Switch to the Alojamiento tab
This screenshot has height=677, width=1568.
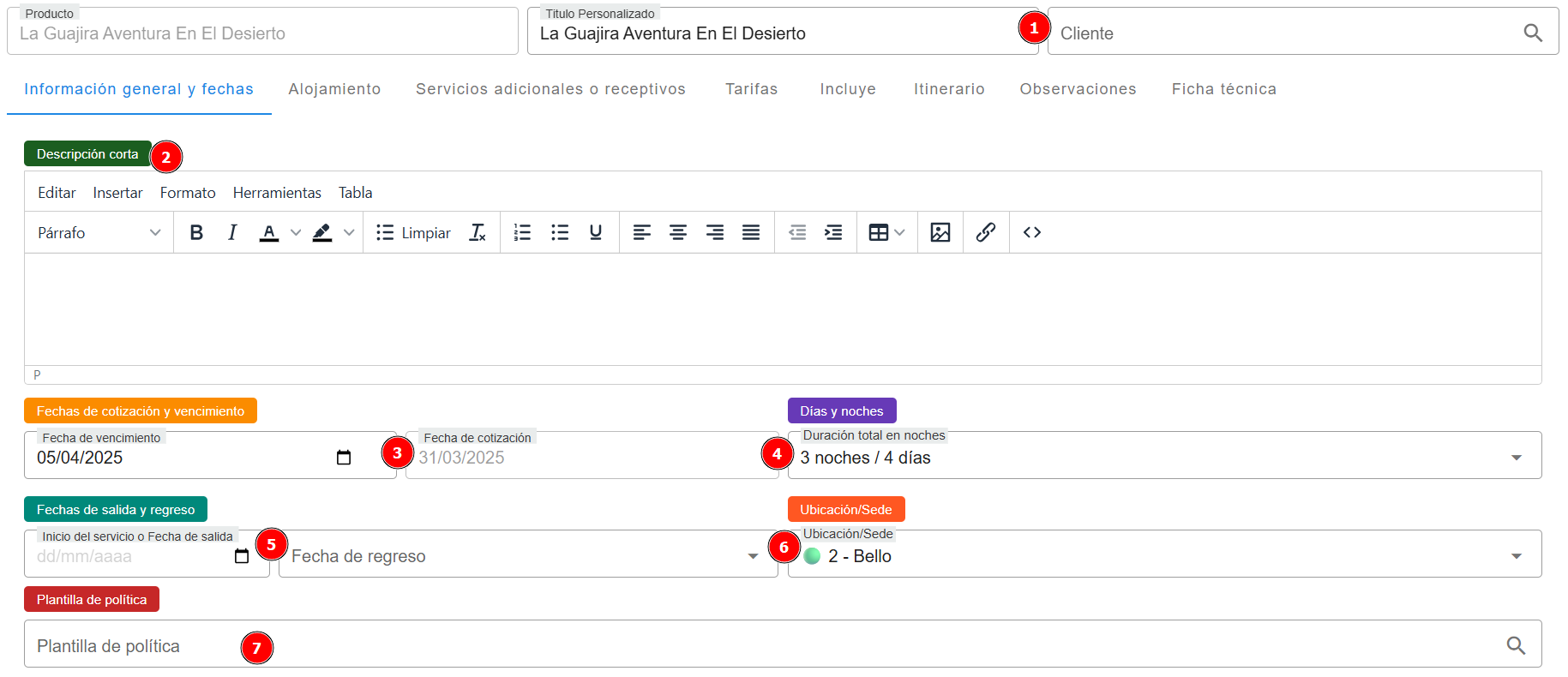[334, 89]
